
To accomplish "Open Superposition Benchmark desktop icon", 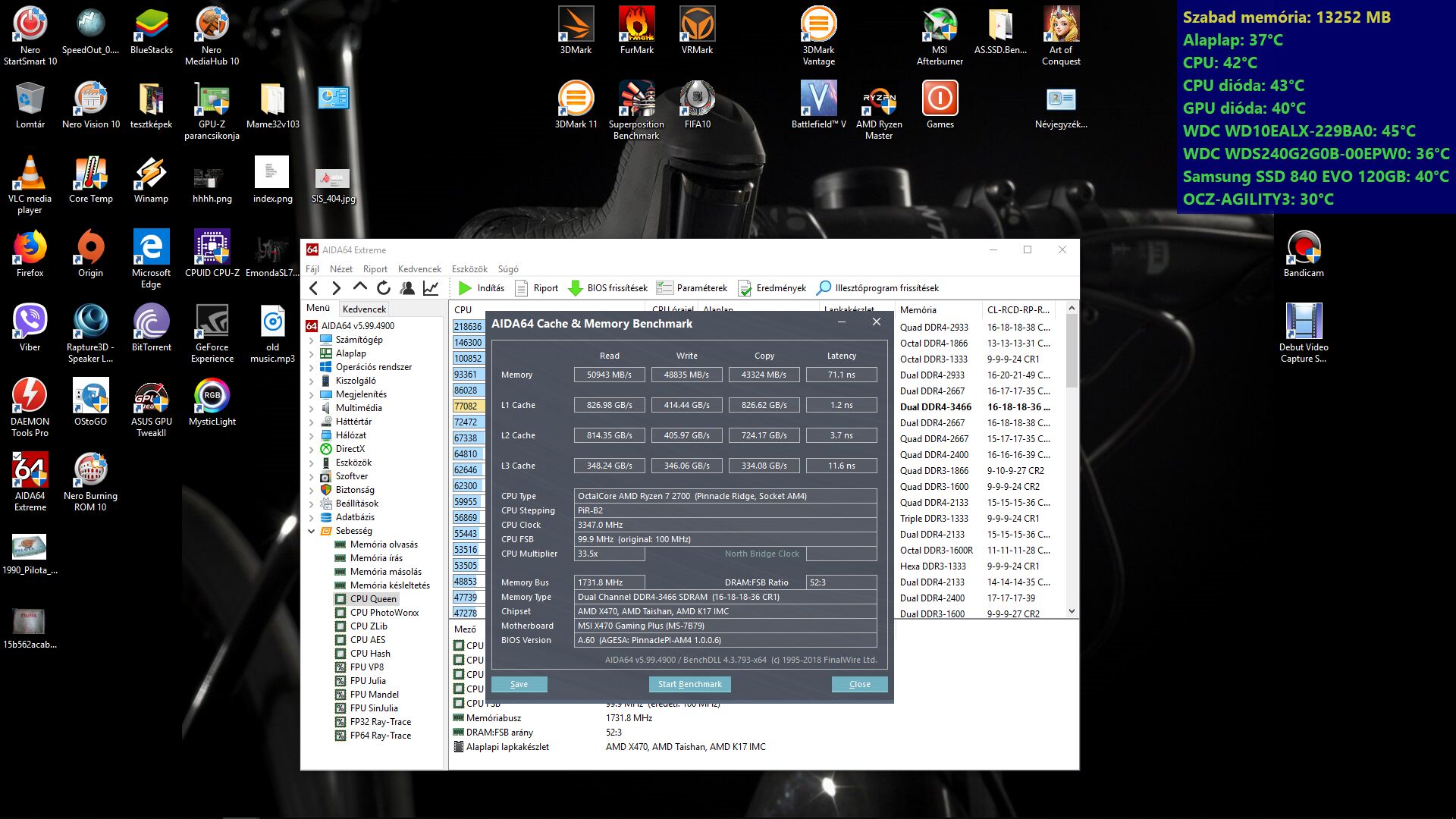I will (x=636, y=111).
